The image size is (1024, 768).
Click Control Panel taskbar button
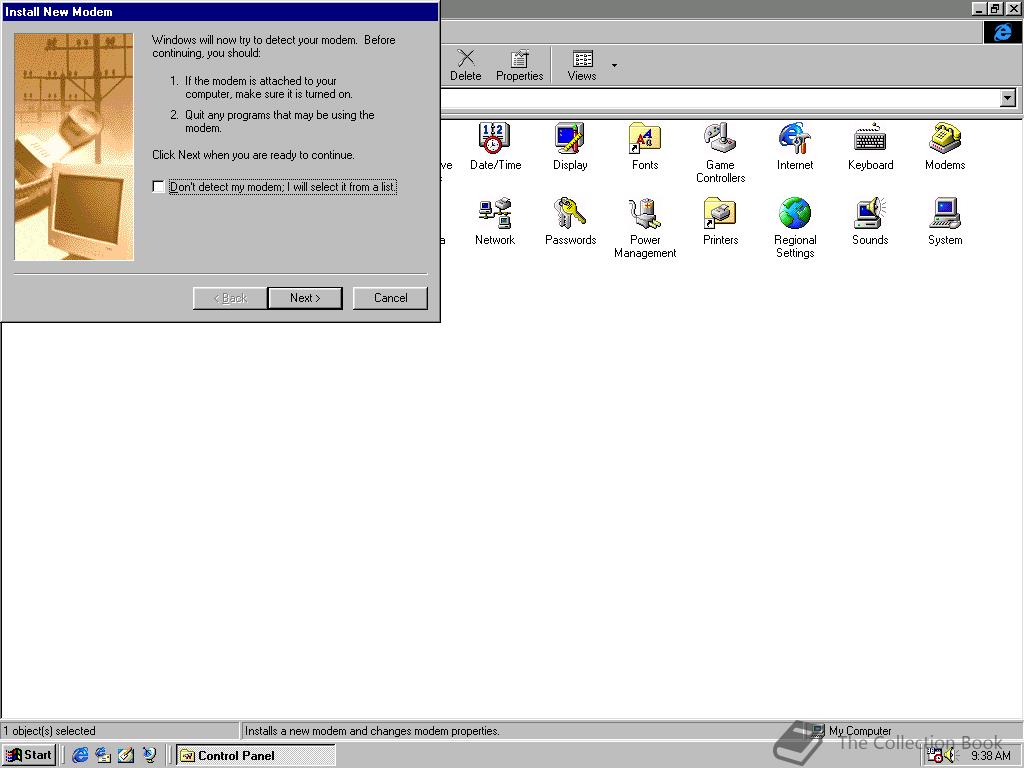tap(256, 756)
